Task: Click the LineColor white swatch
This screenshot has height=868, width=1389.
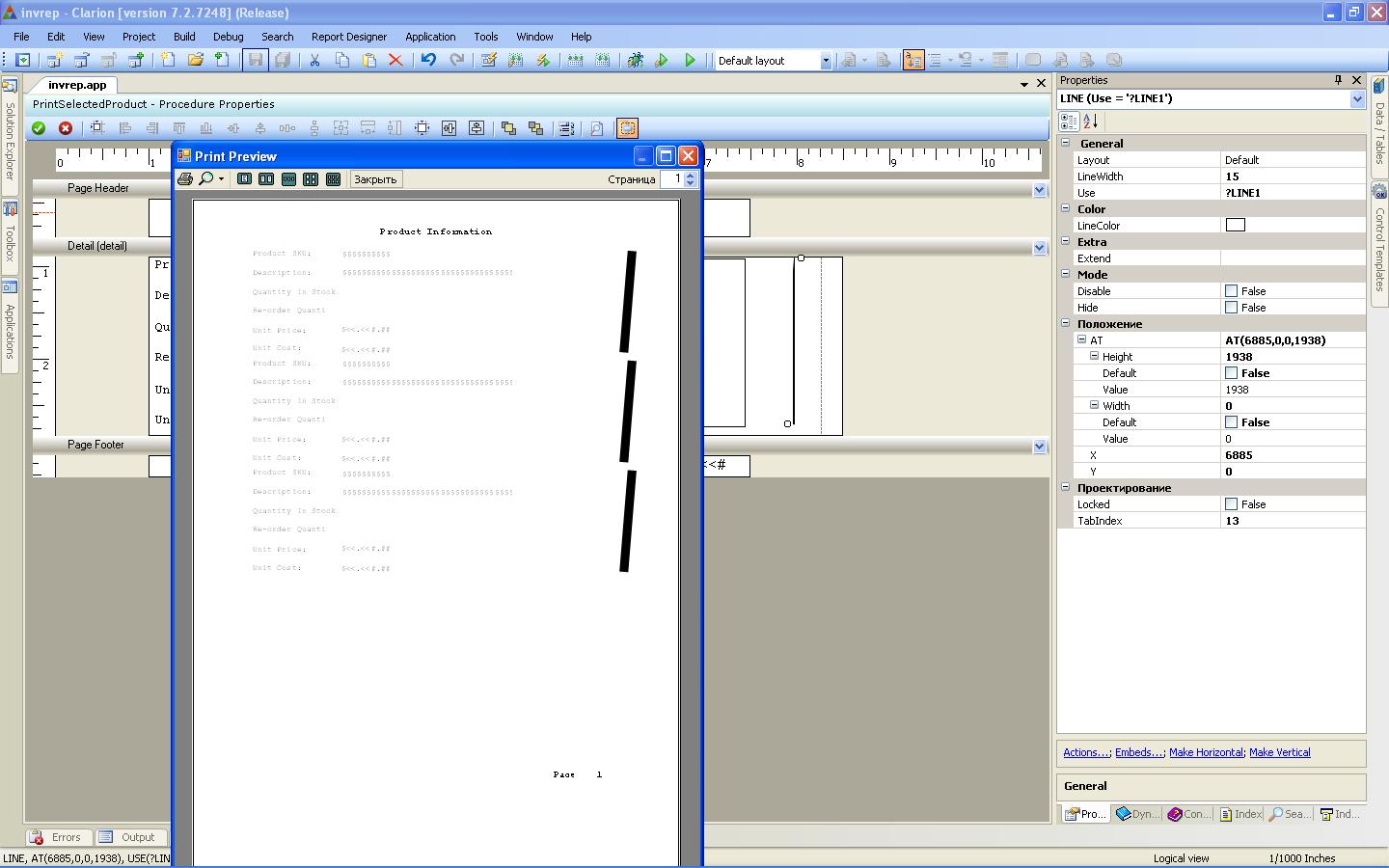Action: [x=1235, y=226]
